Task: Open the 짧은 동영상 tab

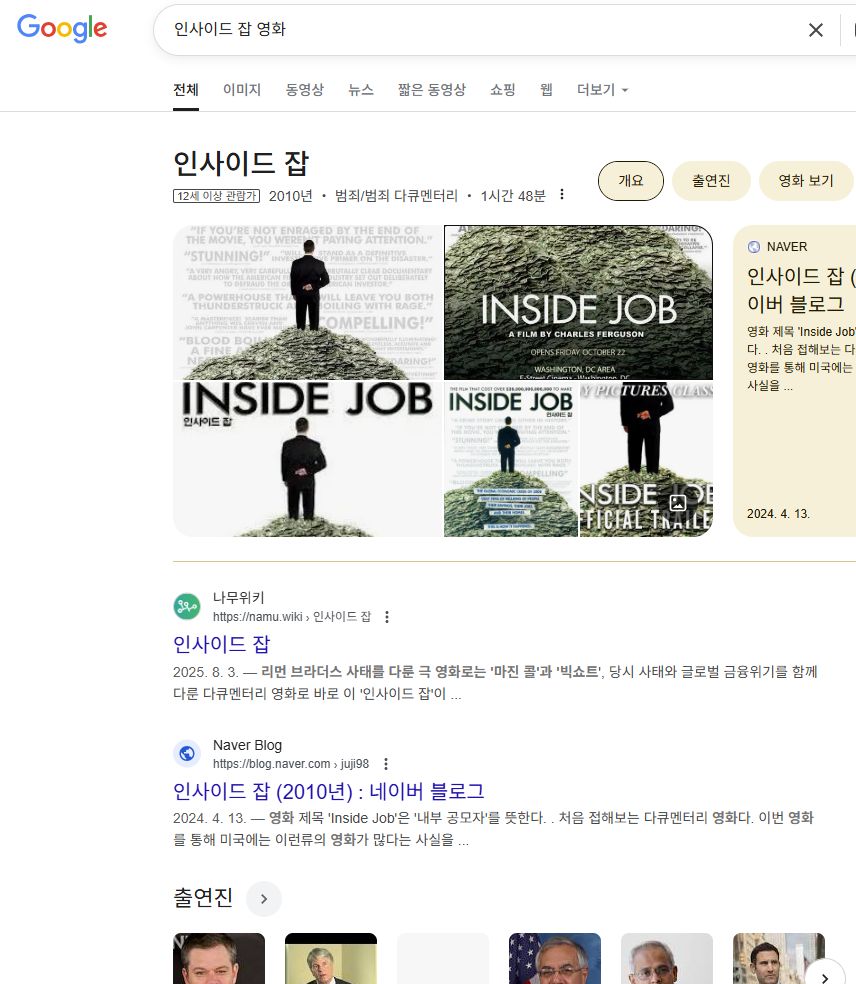Action: [x=432, y=90]
